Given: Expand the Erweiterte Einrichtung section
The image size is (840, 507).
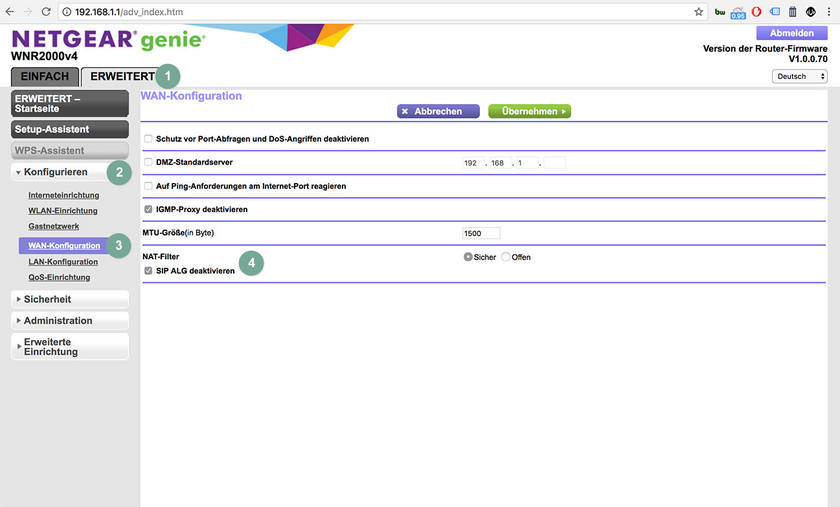Looking at the screenshot, I should pyautogui.click(x=70, y=347).
